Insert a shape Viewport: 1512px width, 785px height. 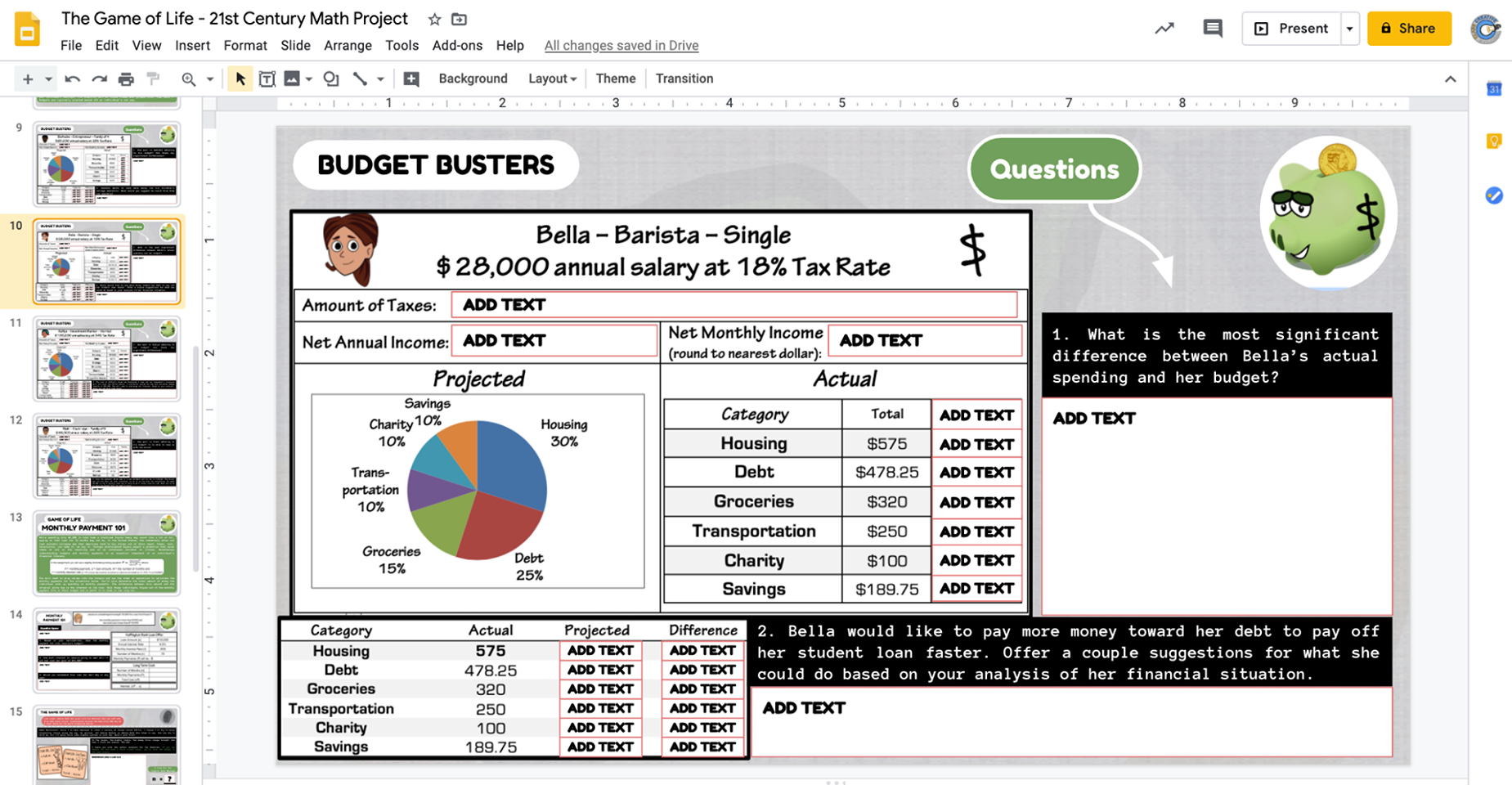pos(331,78)
